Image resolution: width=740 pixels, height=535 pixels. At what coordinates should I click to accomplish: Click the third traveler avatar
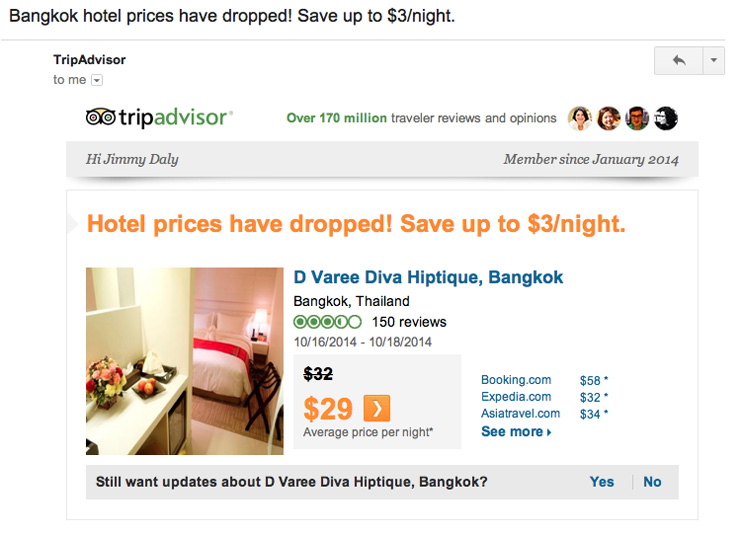637,119
